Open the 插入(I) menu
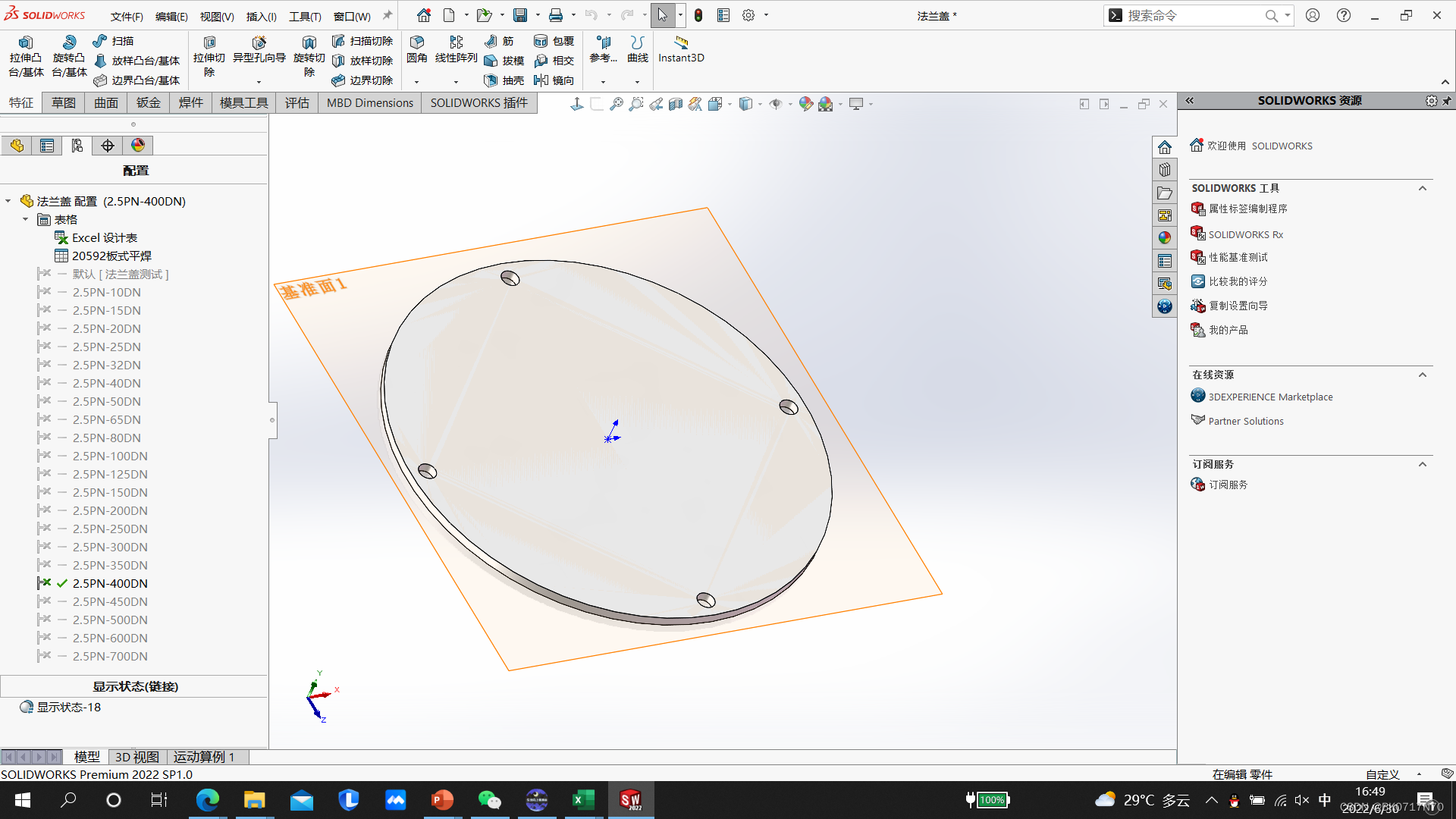 (261, 15)
